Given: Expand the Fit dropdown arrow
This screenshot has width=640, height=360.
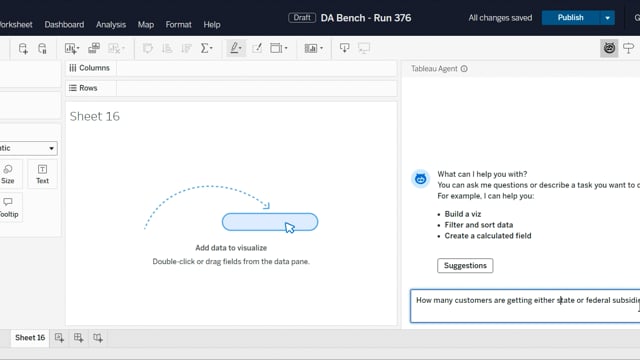Looking at the screenshot, I should point(286,48).
